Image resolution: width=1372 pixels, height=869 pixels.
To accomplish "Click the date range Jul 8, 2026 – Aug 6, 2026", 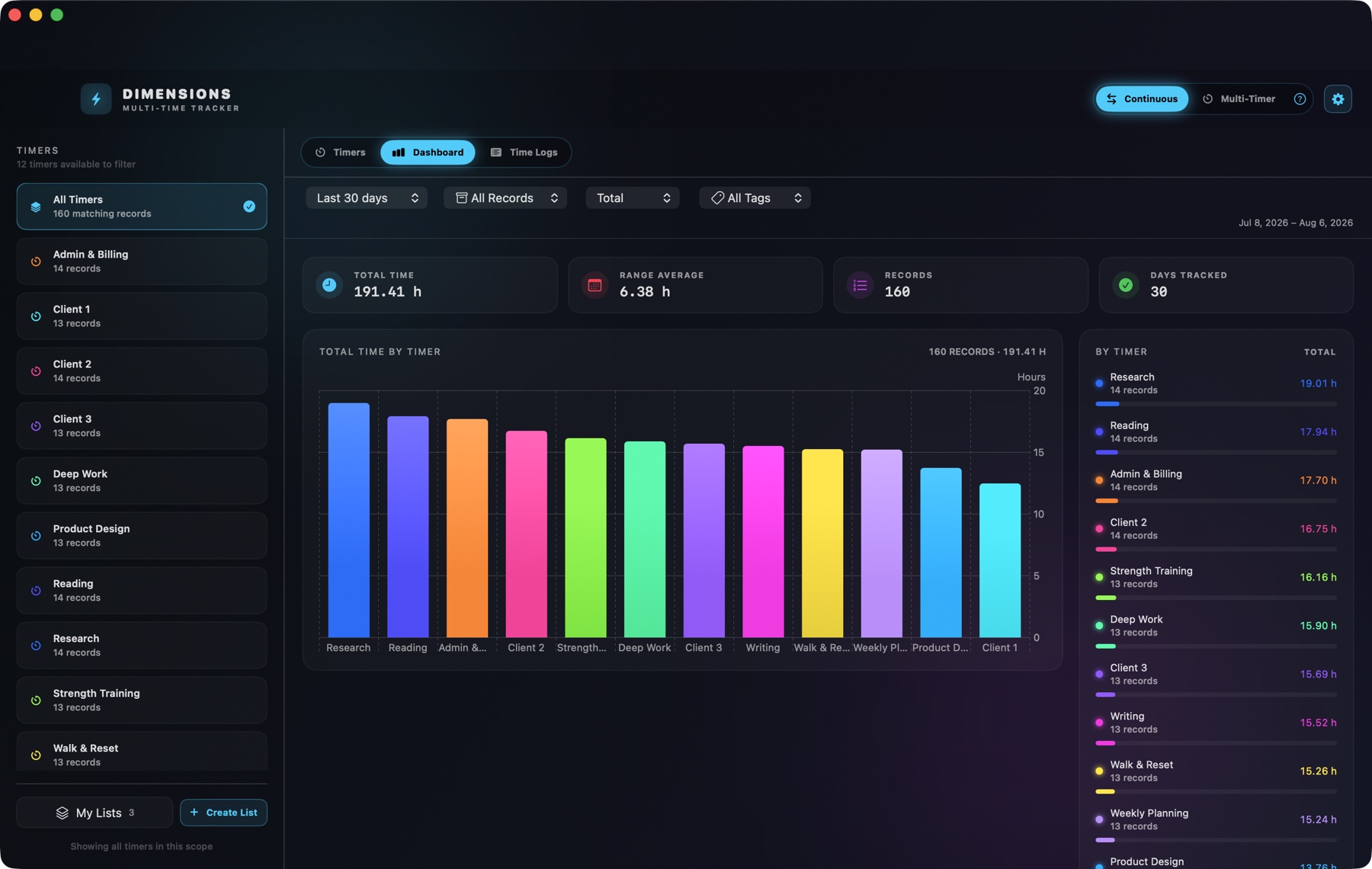I will coord(1296,223).
